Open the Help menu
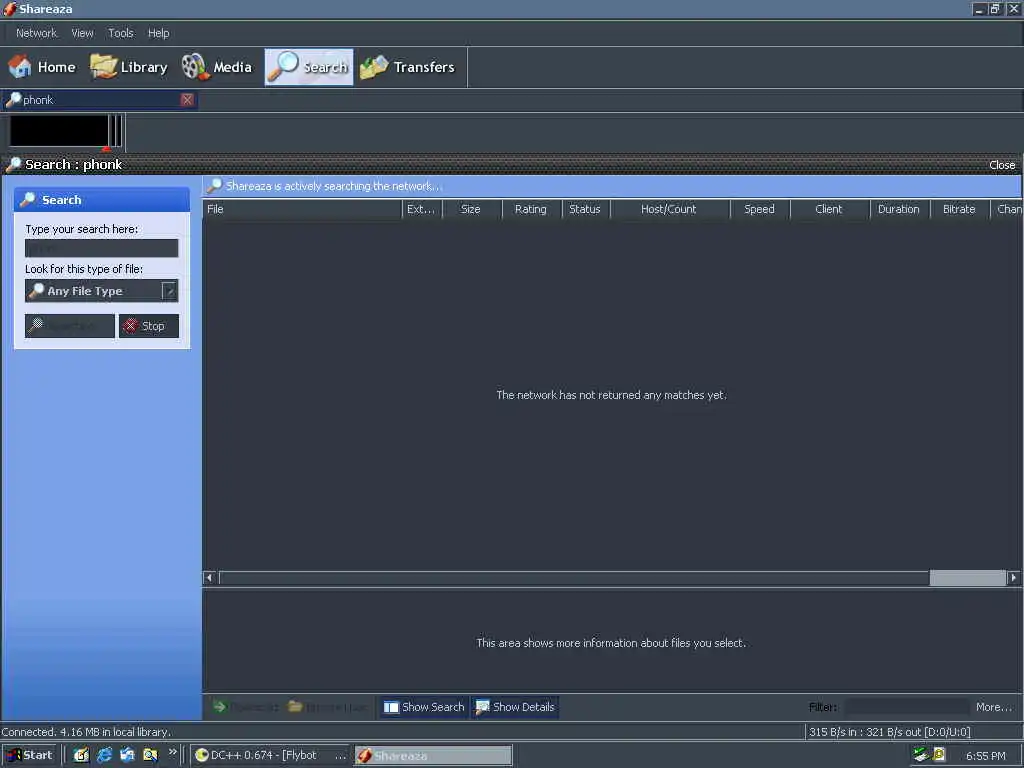Viewport: 1024px width, 768px height. [x=158, y=33]
